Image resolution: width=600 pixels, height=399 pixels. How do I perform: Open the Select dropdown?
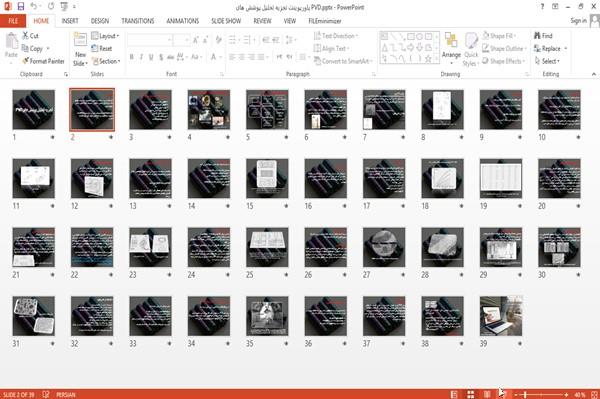tap(547, 61)
